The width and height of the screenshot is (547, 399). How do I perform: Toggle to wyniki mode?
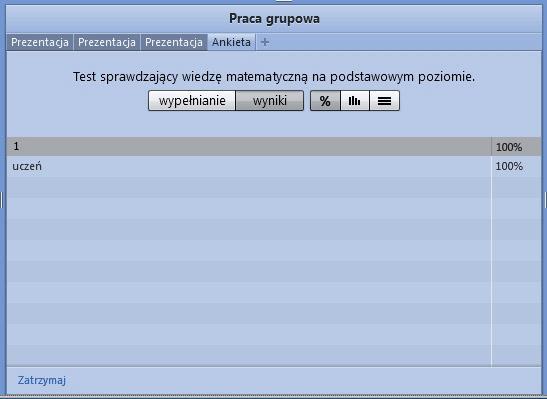coord(270,101)
